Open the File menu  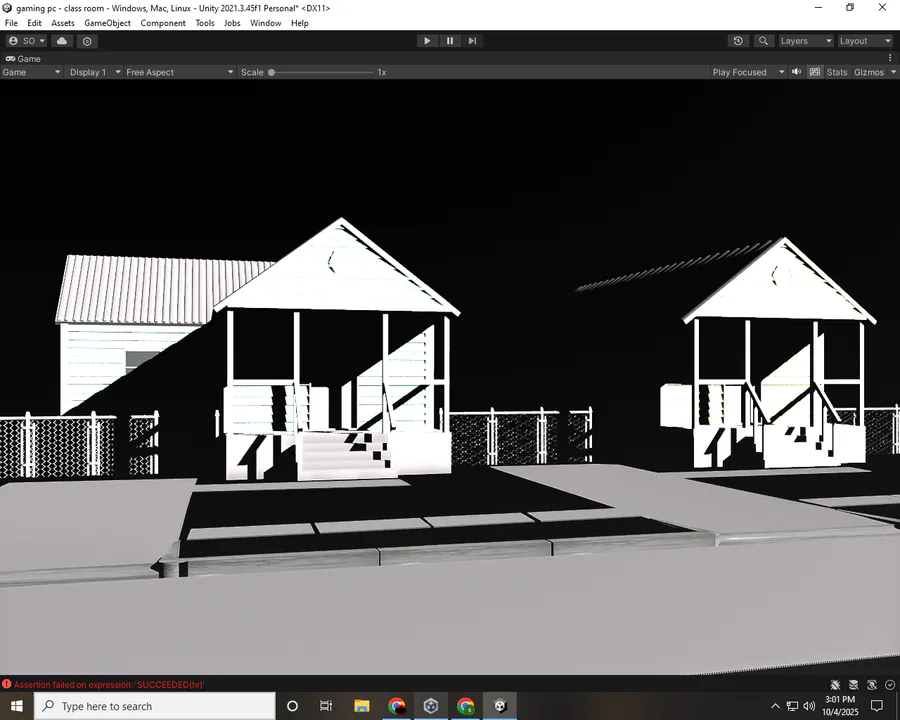(11, 23)
